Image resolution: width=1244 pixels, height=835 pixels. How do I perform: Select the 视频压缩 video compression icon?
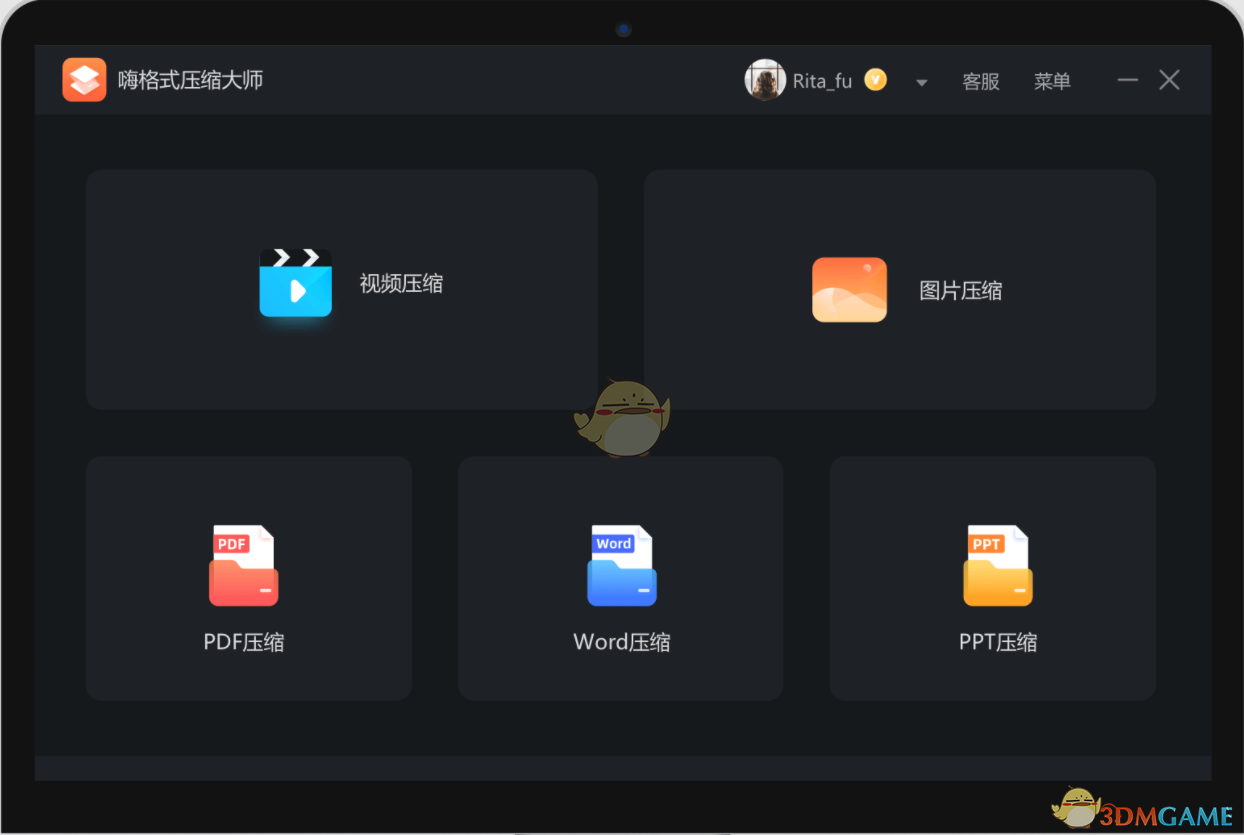click(296, 283)
